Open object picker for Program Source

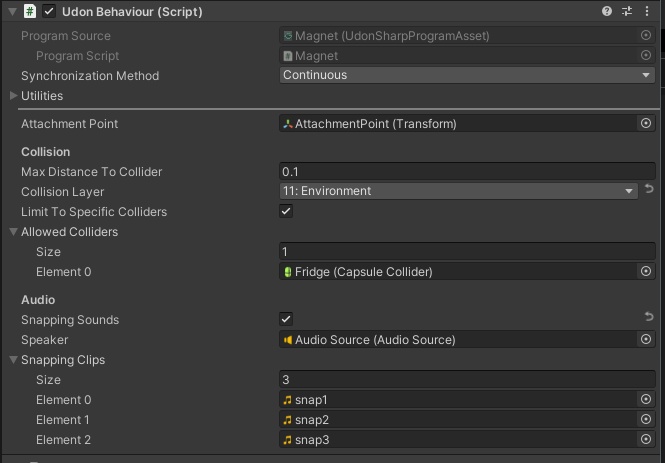(x=645, y=36)
